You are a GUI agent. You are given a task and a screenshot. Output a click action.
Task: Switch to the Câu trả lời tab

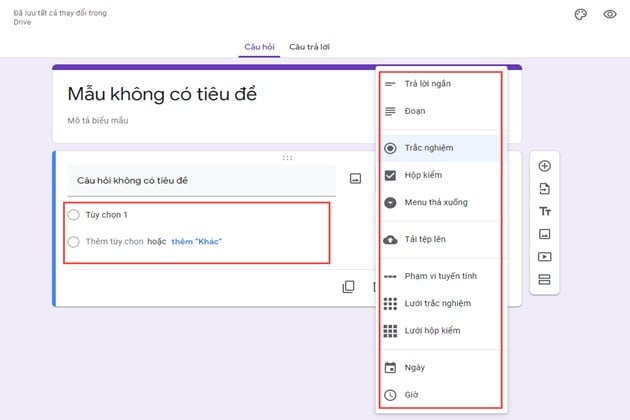point(309,47)
